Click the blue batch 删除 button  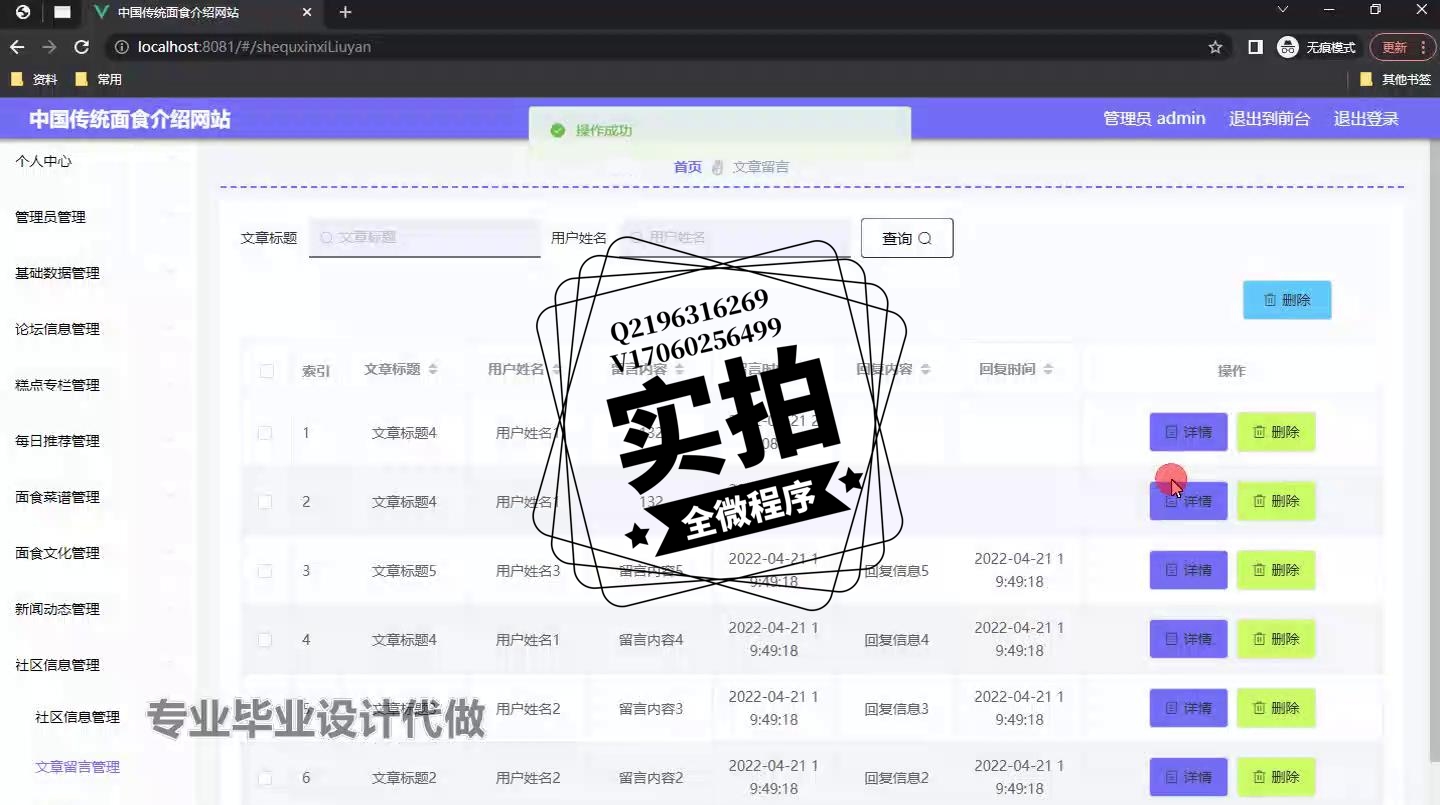1287,300
